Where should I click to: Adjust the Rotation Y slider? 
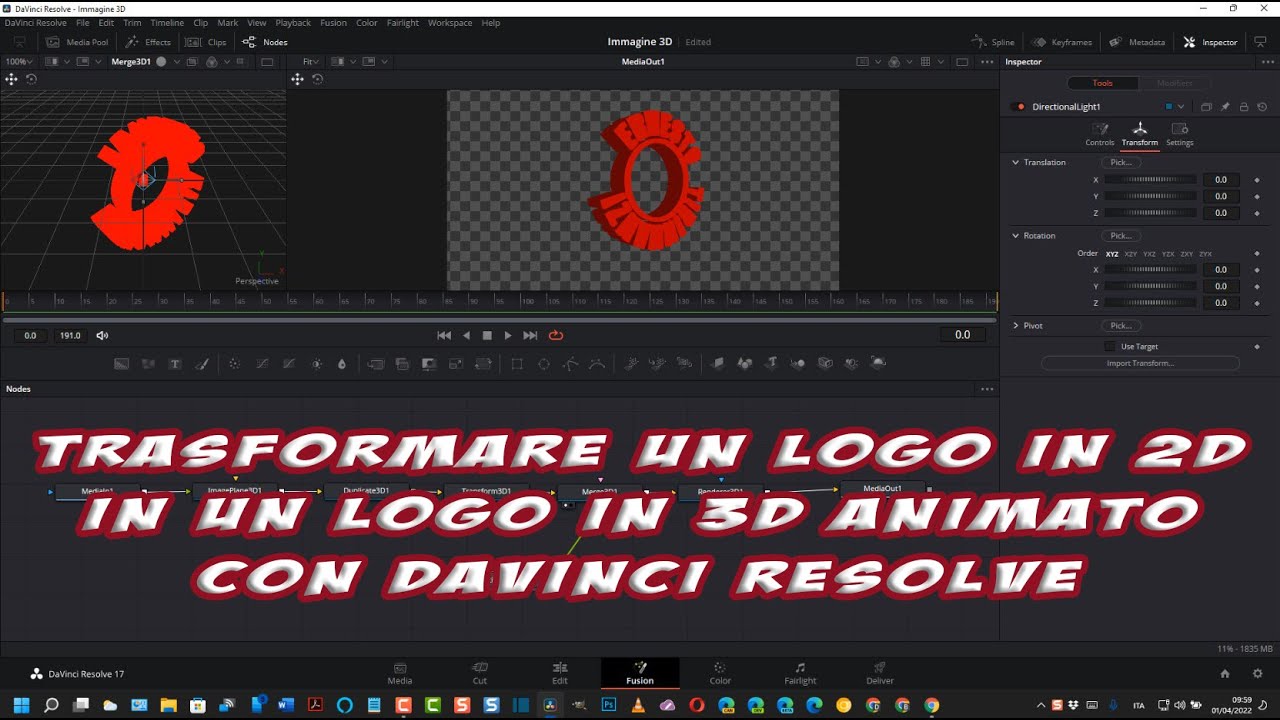click(x=1150, y=286)
